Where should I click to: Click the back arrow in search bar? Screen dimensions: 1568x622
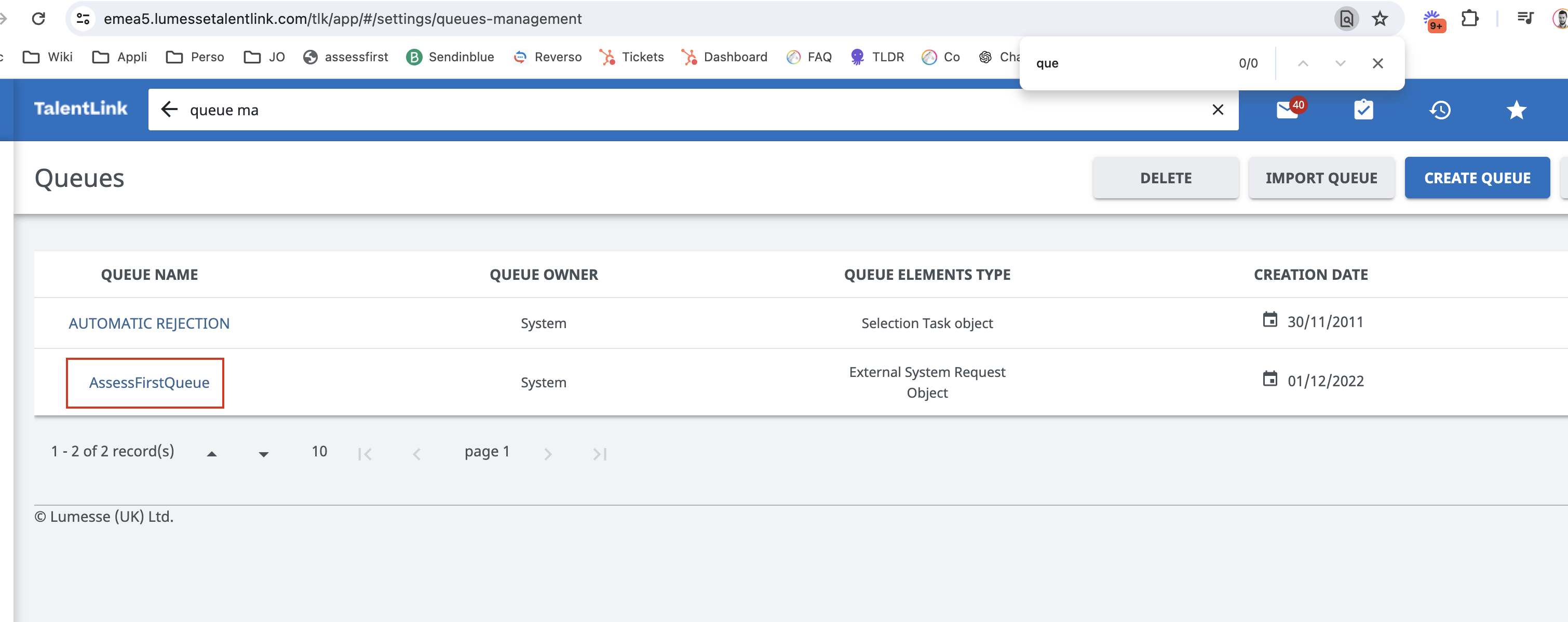coord(169,110)
